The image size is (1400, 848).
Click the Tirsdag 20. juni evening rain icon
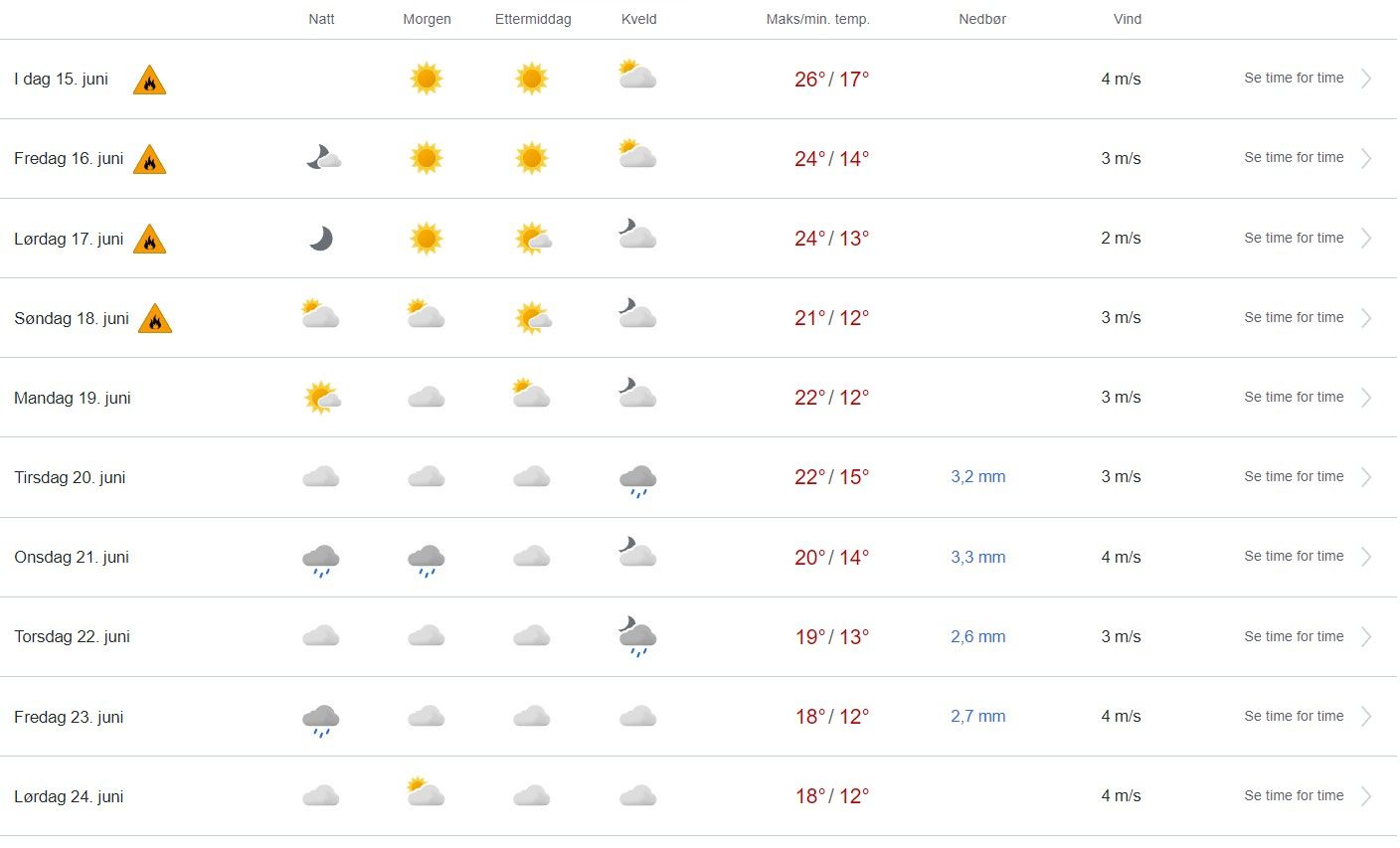[x=637, y=480]
